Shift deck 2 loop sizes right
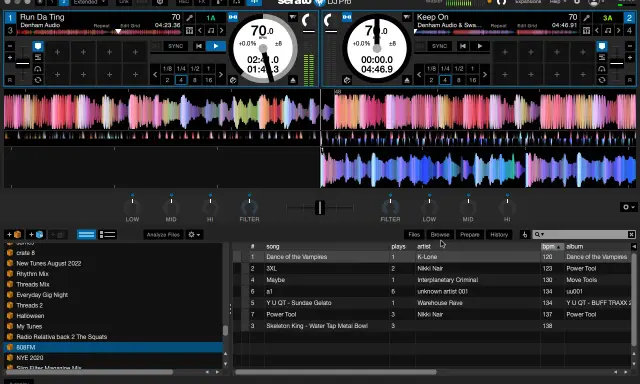This screenshot has width=640, height=384. coord(485,74)
